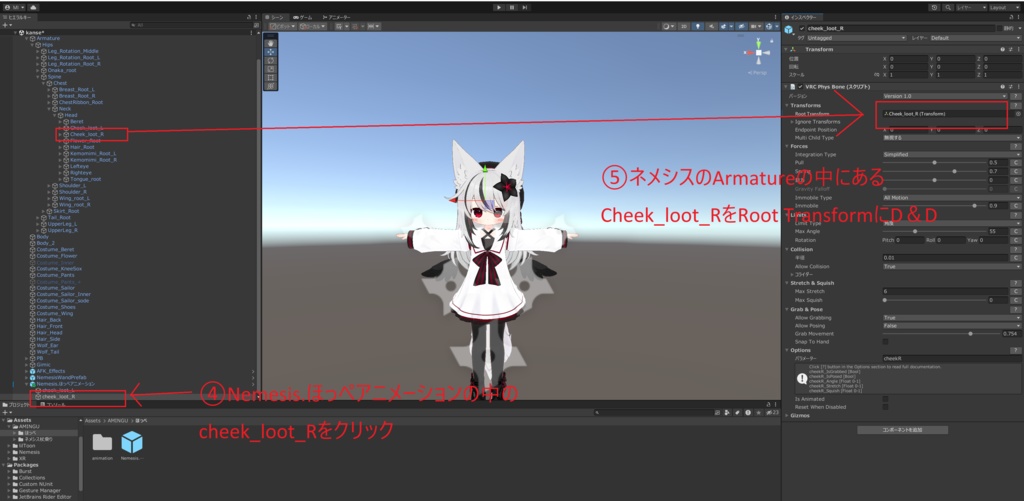The width and height of the screenshot is (1024, 501).
Task: Switch to the シーン tab
Action: pyautogui.click(x=274, y=17)
